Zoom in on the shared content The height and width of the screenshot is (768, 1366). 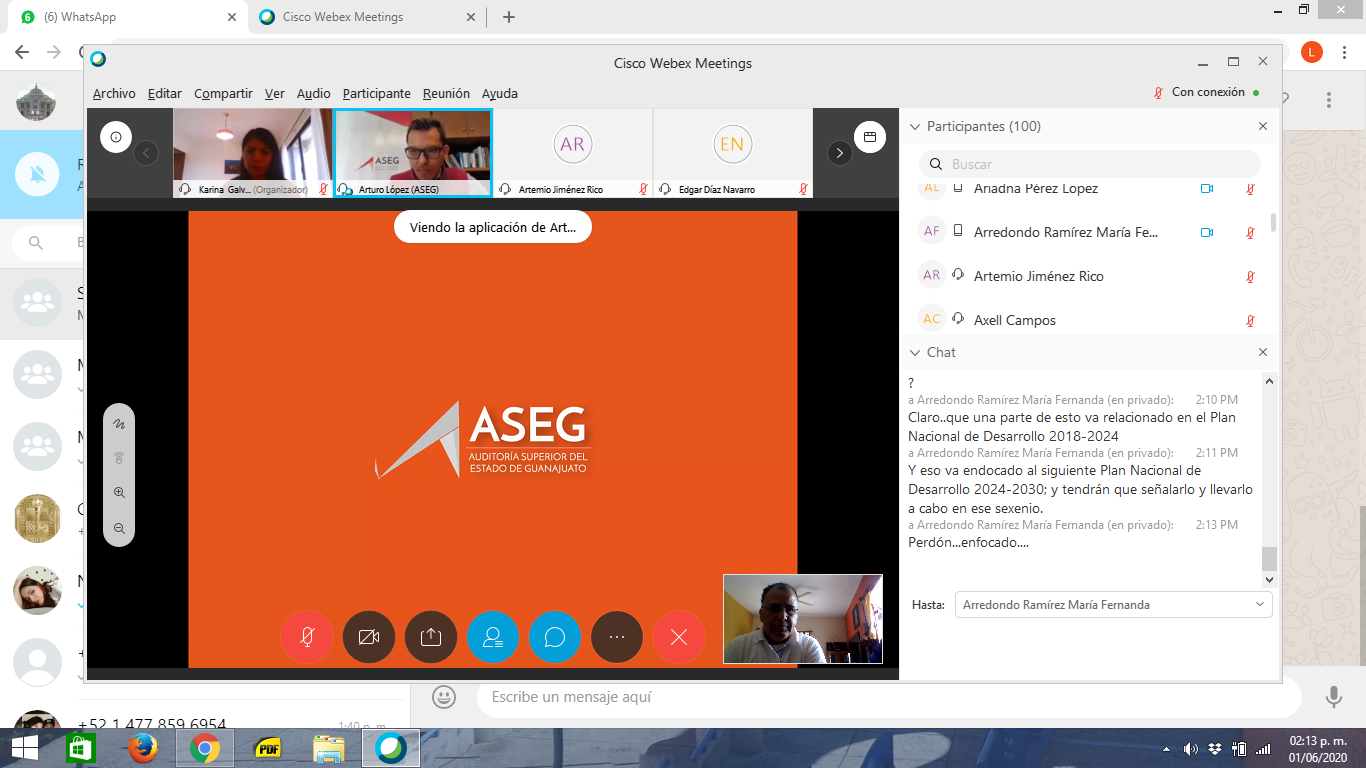click(x=119, y=493)
